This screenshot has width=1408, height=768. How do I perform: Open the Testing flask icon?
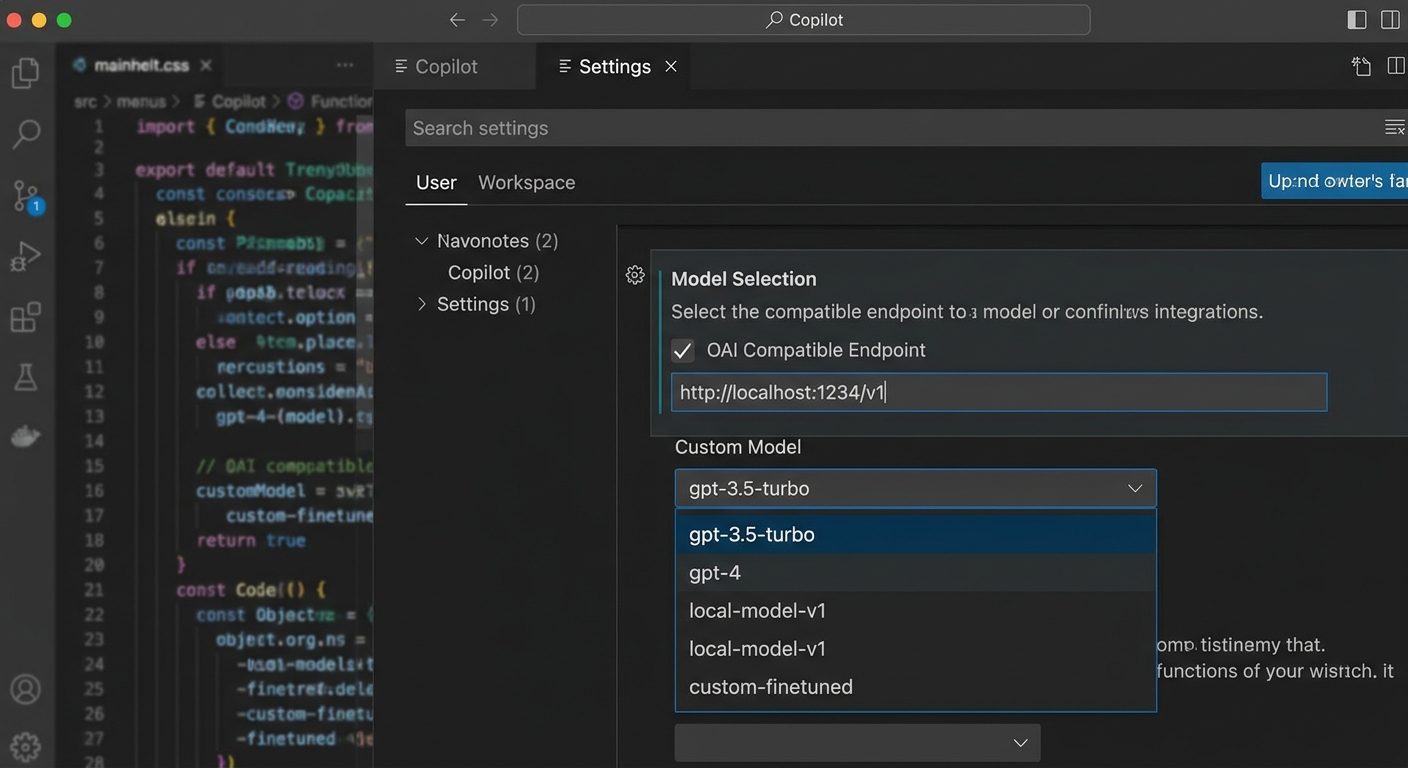[25, 377]
